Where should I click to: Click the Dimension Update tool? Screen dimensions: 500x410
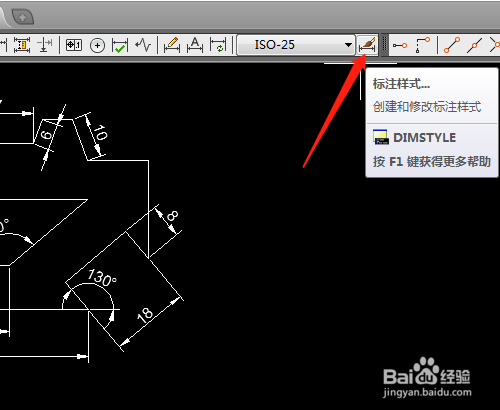[x=218, y=45]
